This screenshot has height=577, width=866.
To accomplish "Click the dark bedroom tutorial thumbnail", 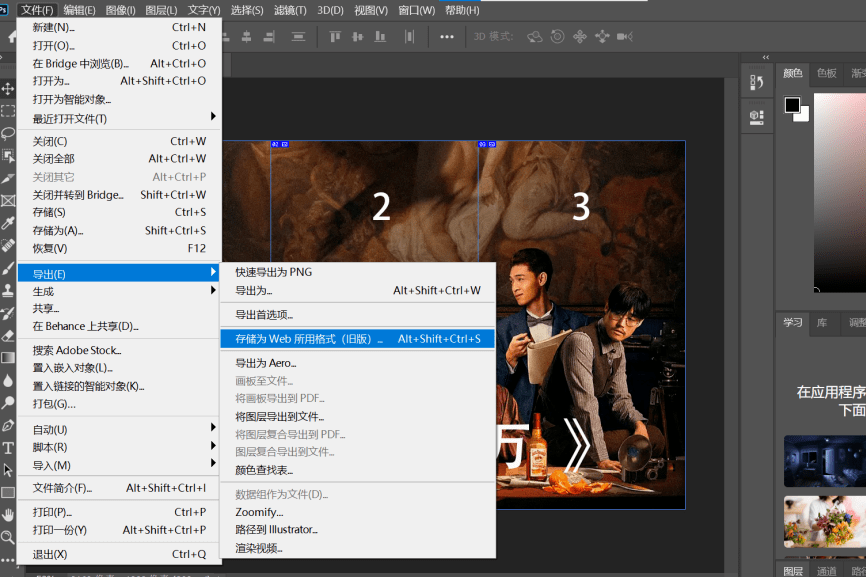I will tap(825, 460).
